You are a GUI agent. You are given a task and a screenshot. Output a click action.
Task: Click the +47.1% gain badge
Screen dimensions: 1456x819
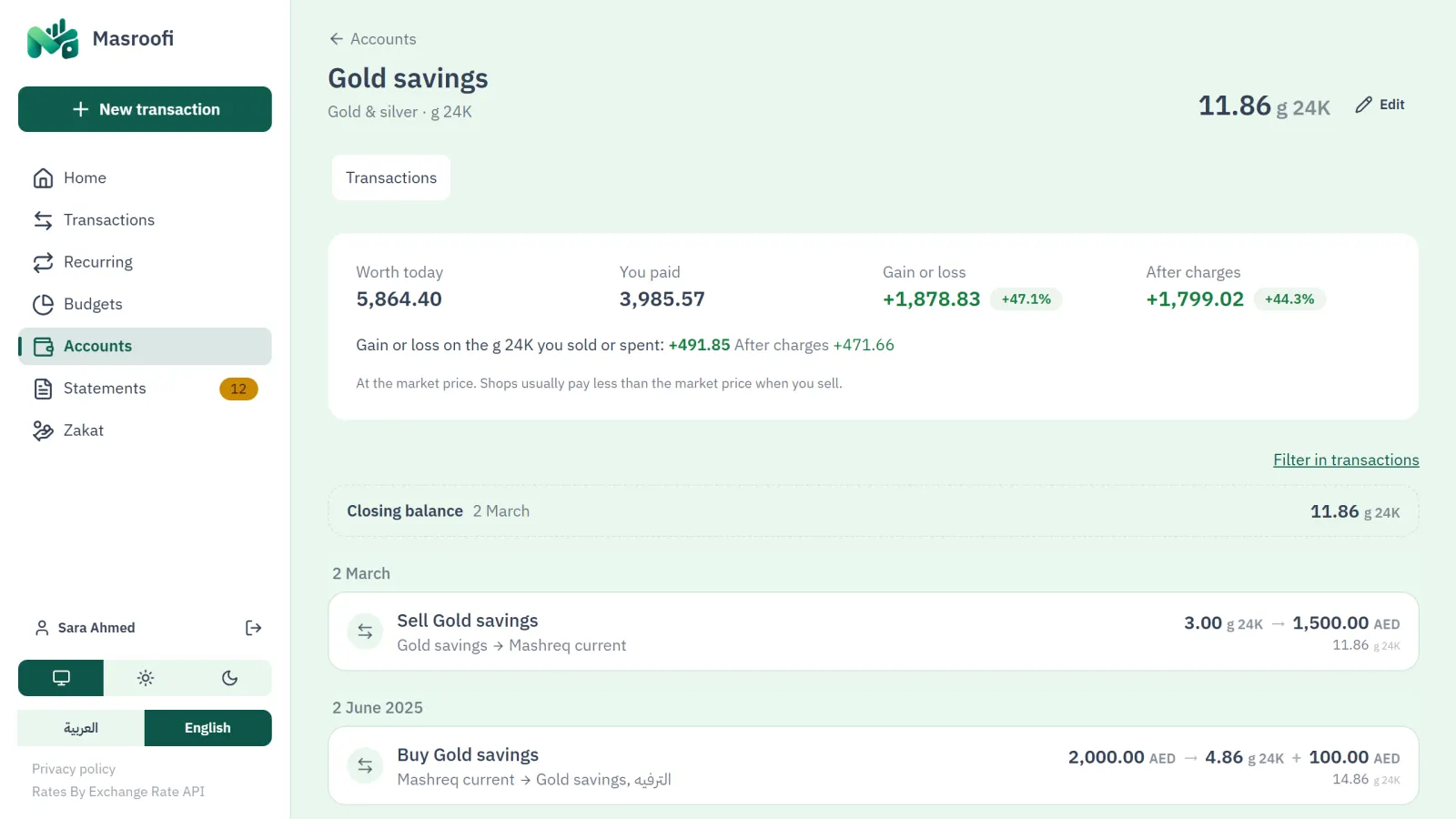click(x=1026, y=299)
